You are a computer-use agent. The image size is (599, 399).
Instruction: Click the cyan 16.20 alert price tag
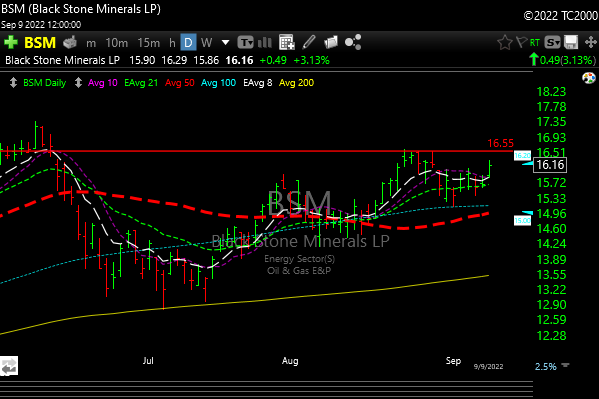click(522, 156)
